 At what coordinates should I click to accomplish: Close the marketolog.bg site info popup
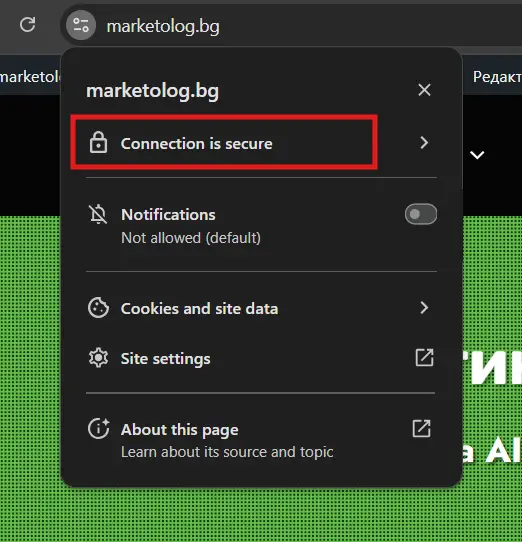point(424,90)
